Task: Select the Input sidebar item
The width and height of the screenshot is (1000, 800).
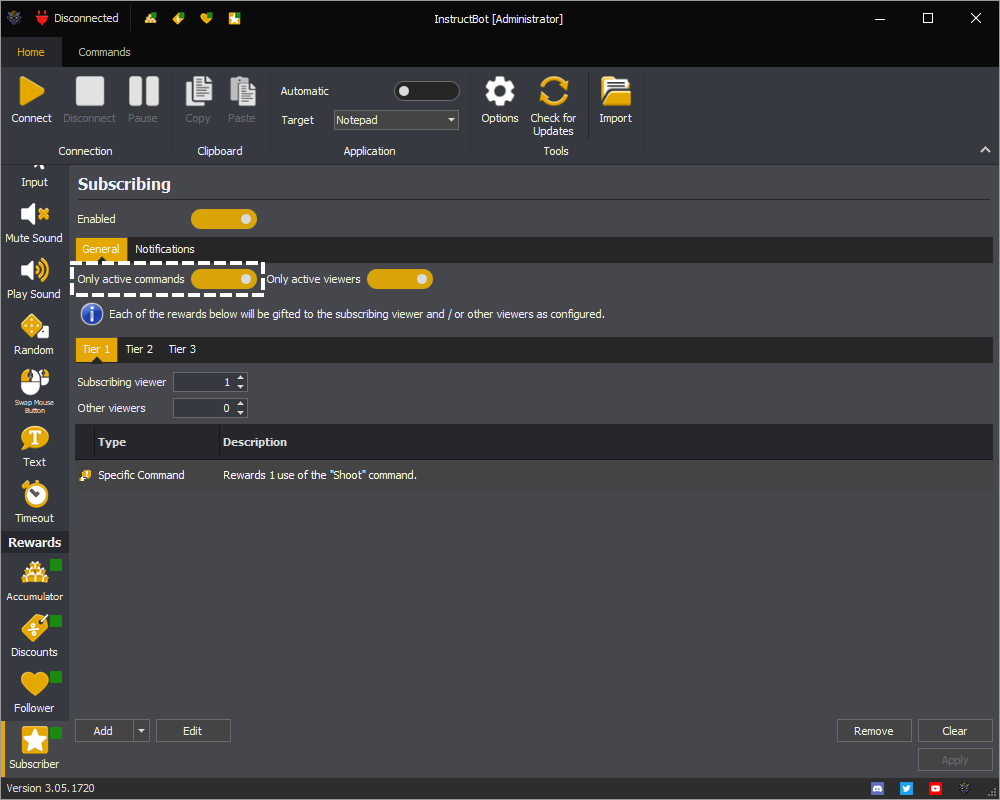Action: 34,179
